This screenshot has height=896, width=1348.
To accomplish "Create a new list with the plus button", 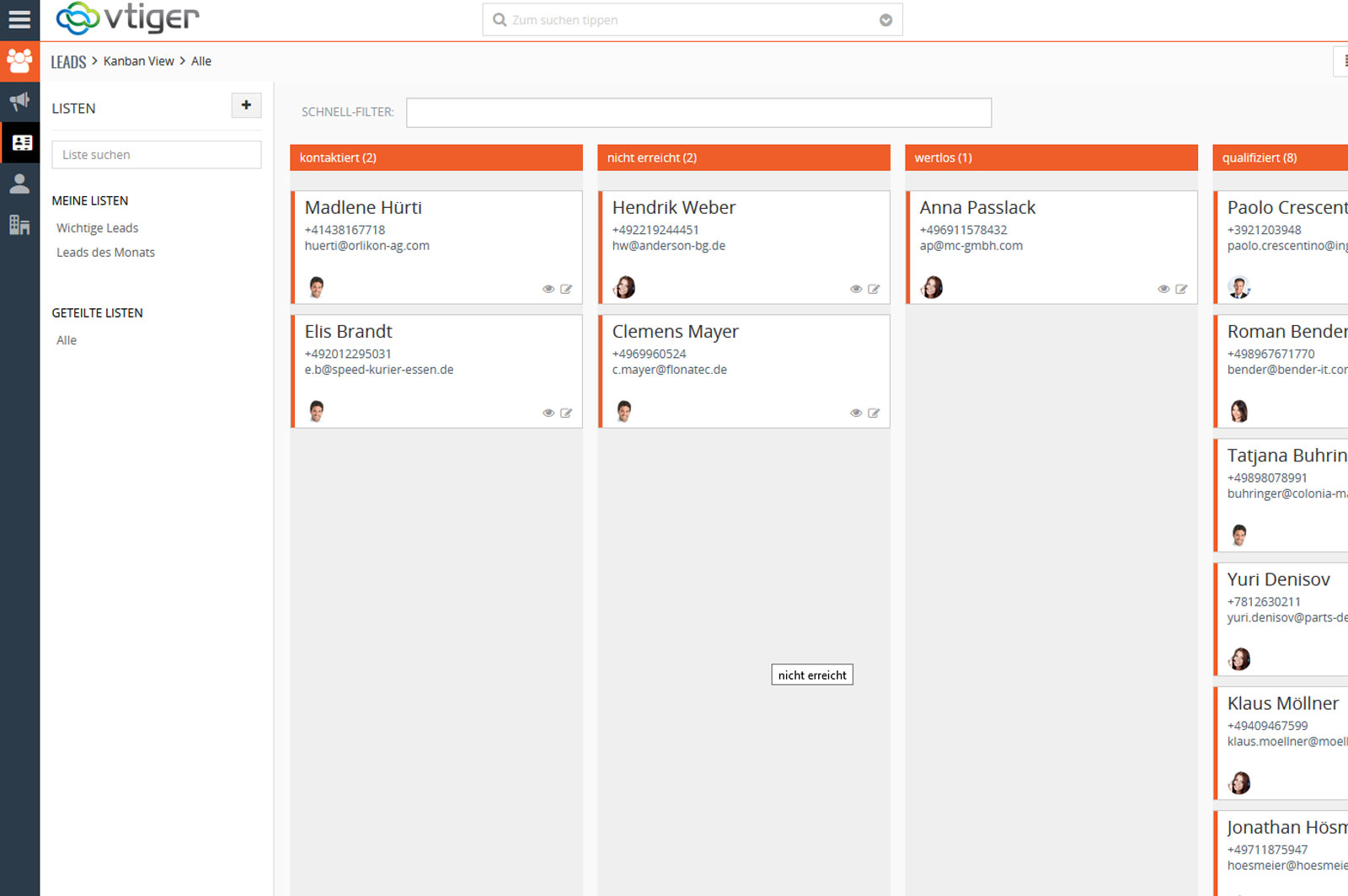I will (x=245, y=106).
